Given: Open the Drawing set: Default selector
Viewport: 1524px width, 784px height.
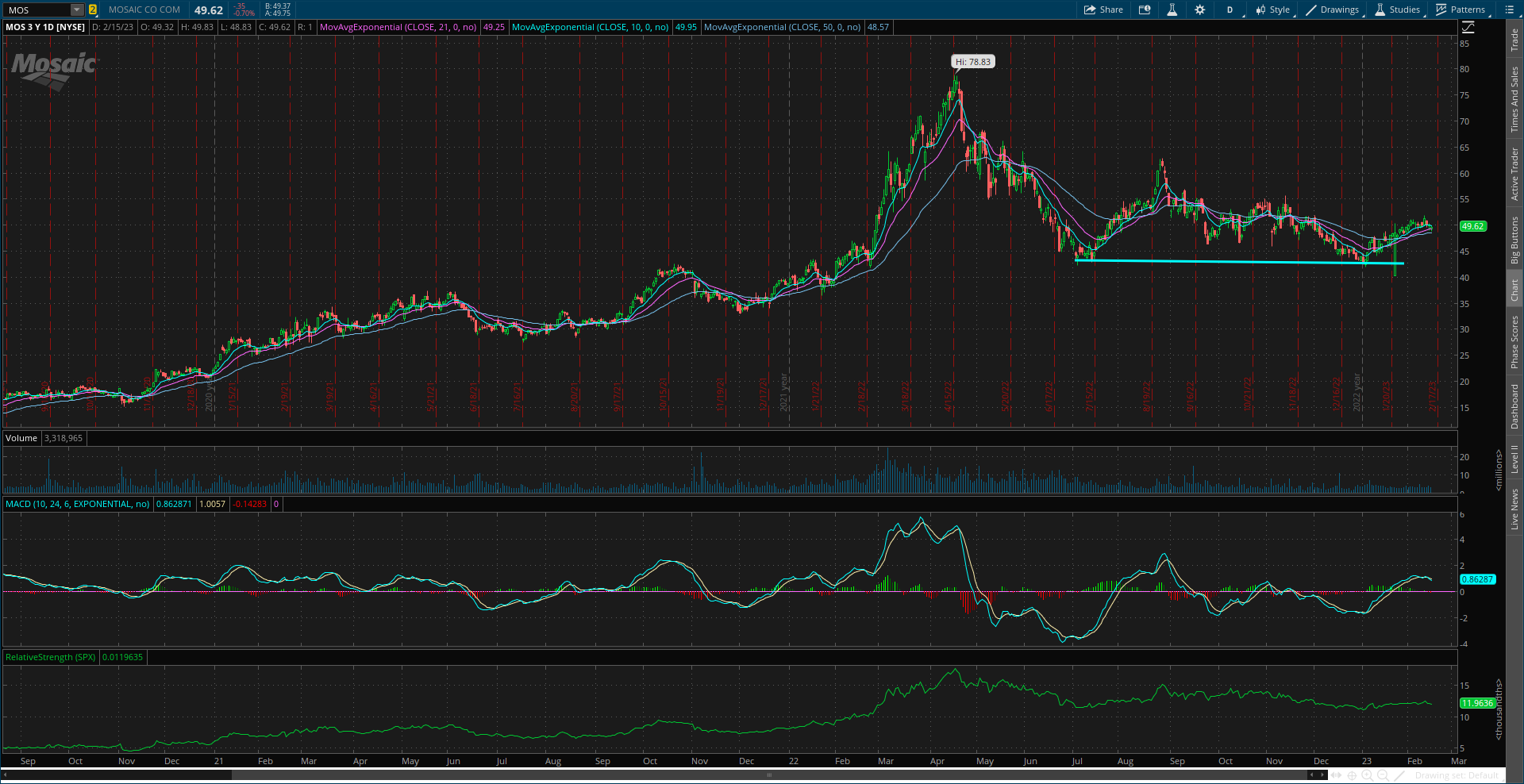Looking at the screenshot, I should click(x=1457, y=775).
